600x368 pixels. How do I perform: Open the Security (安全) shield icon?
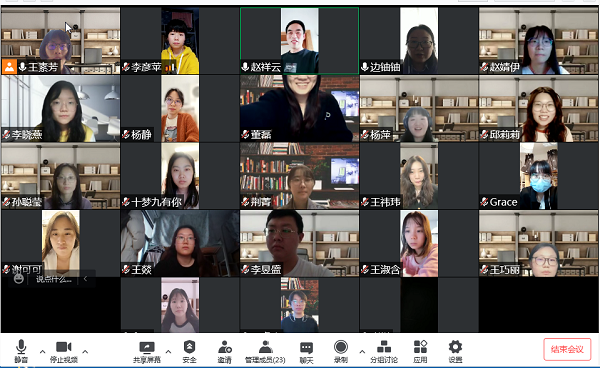tap(189, 352)
